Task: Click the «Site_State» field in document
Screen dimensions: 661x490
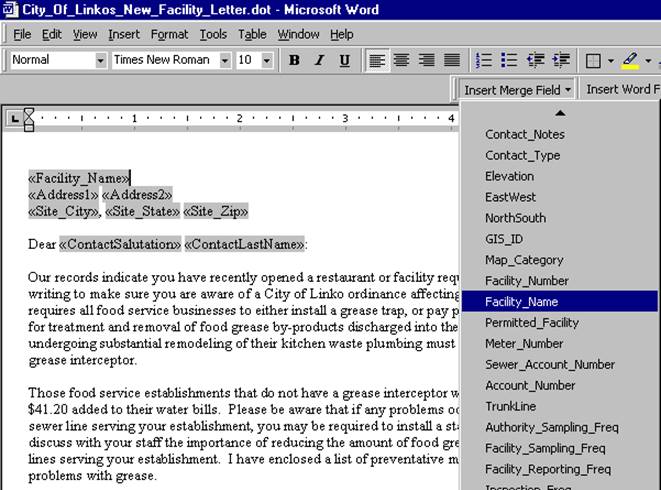Action: click(142, 211)
